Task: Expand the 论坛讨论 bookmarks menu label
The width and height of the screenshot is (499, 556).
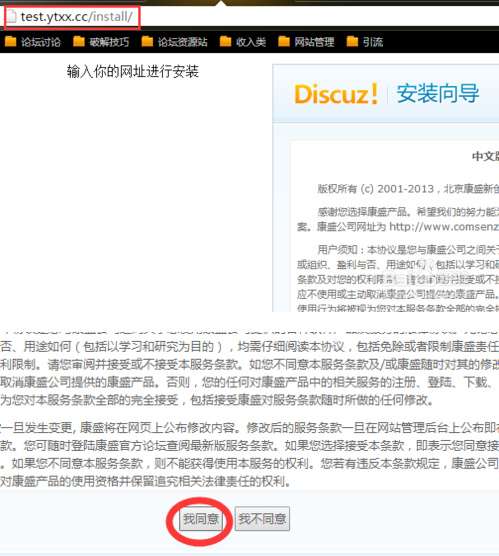Action: tap(41, 42)
